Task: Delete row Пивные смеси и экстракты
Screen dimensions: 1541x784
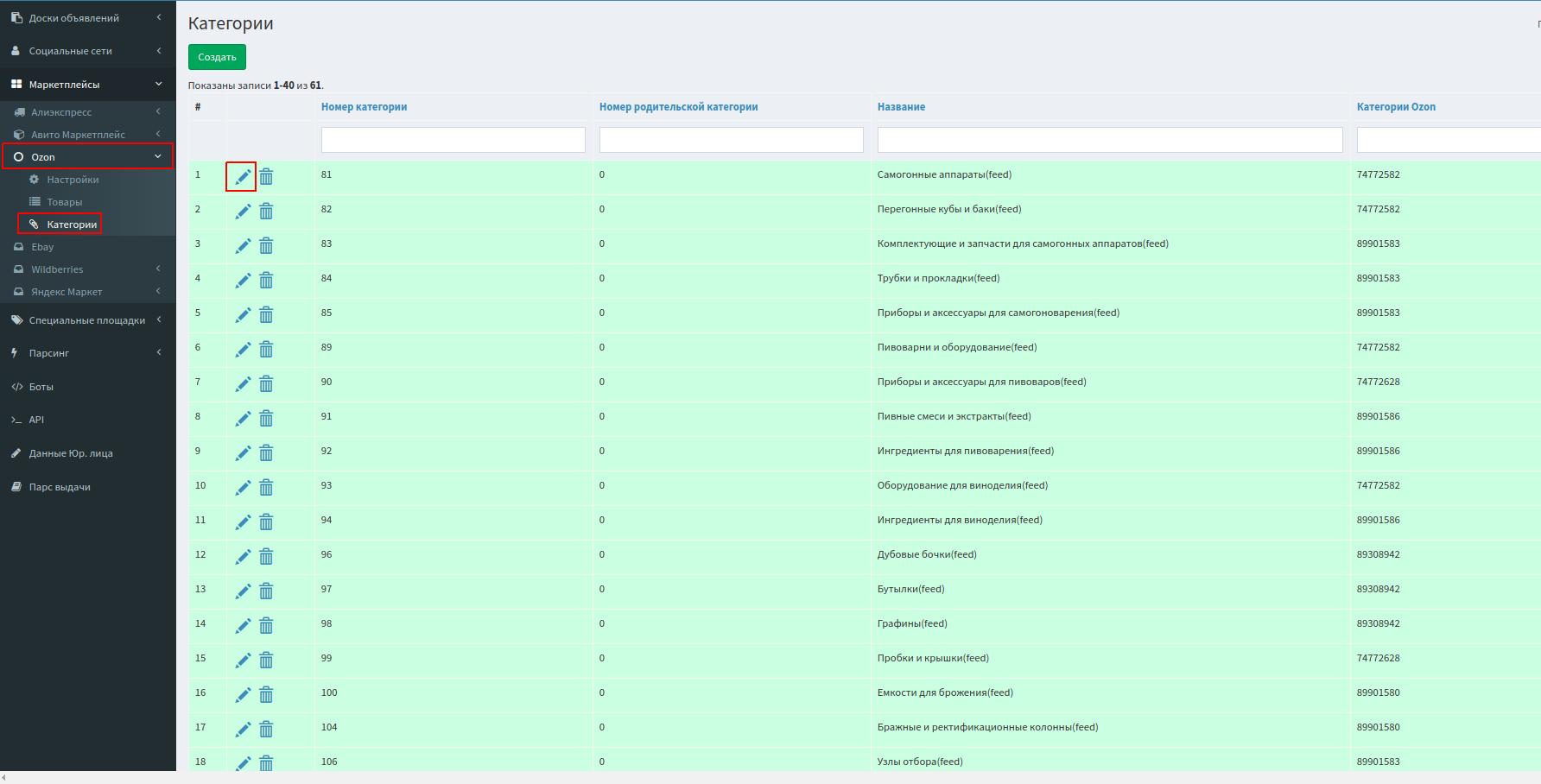Action: pyautogui.click(x=266, y=419)
